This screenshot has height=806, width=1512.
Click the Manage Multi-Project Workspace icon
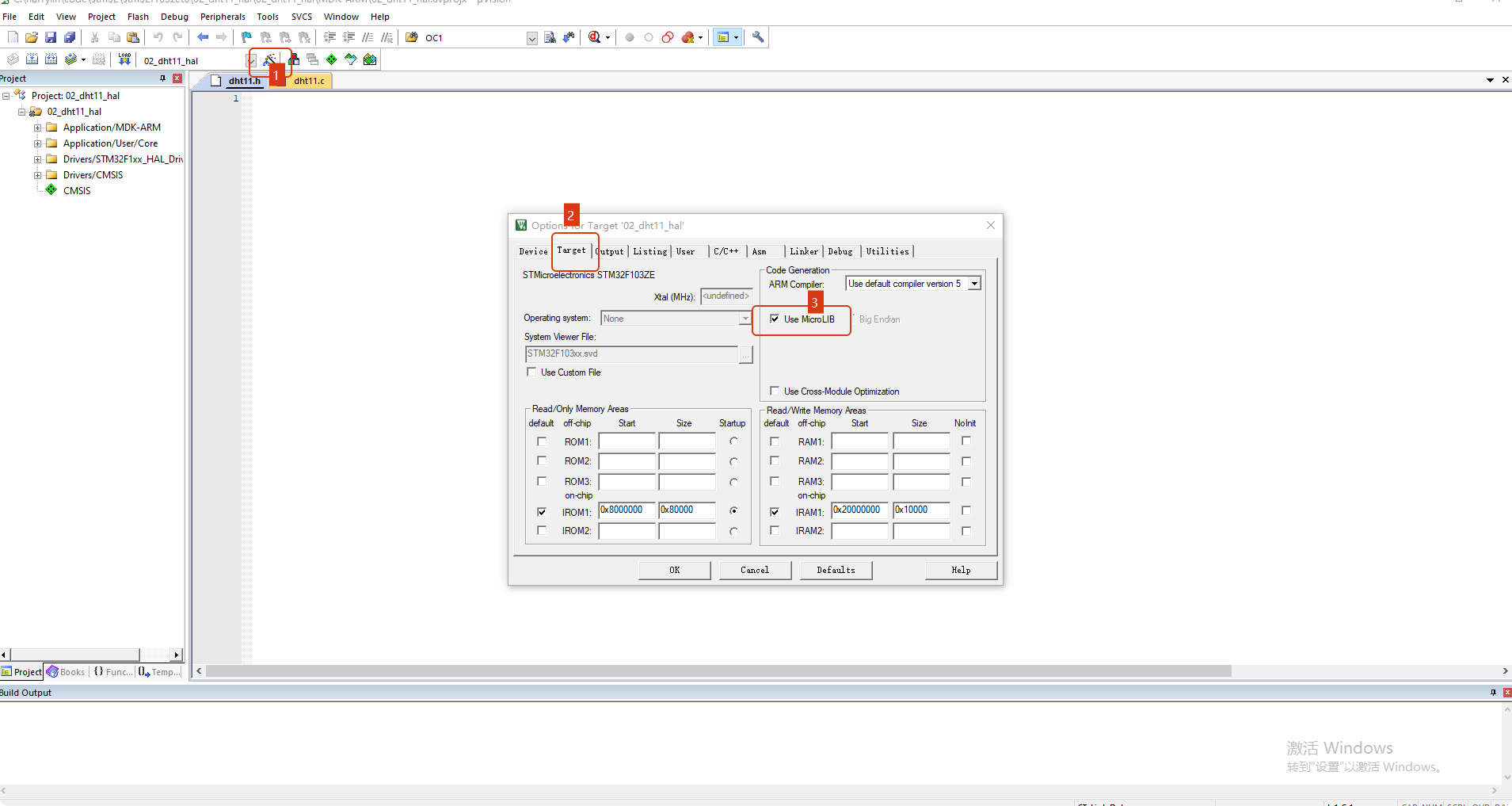(312, 59)
